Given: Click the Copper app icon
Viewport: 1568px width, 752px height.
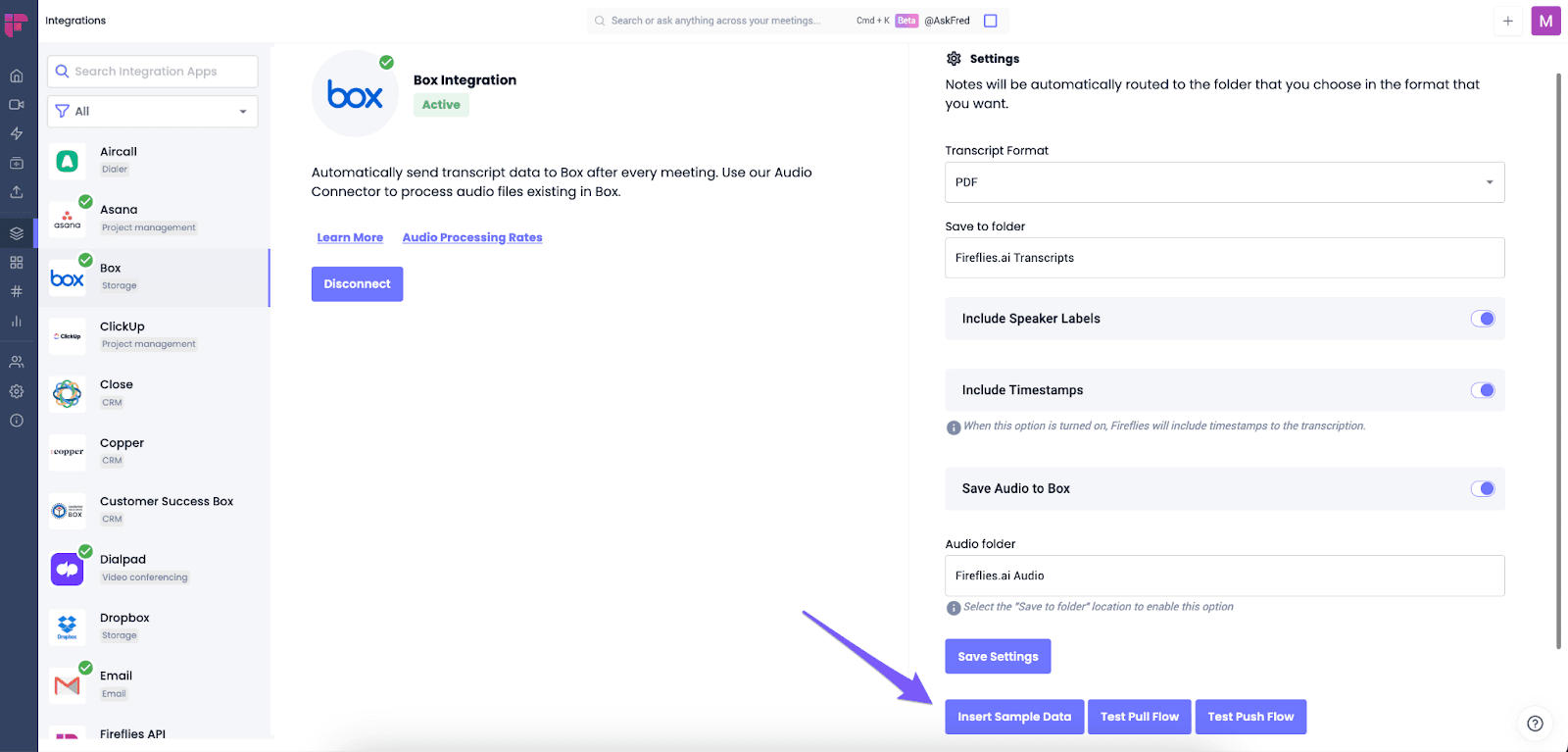Looking at the screenshot, I should (x=68, y=452).
